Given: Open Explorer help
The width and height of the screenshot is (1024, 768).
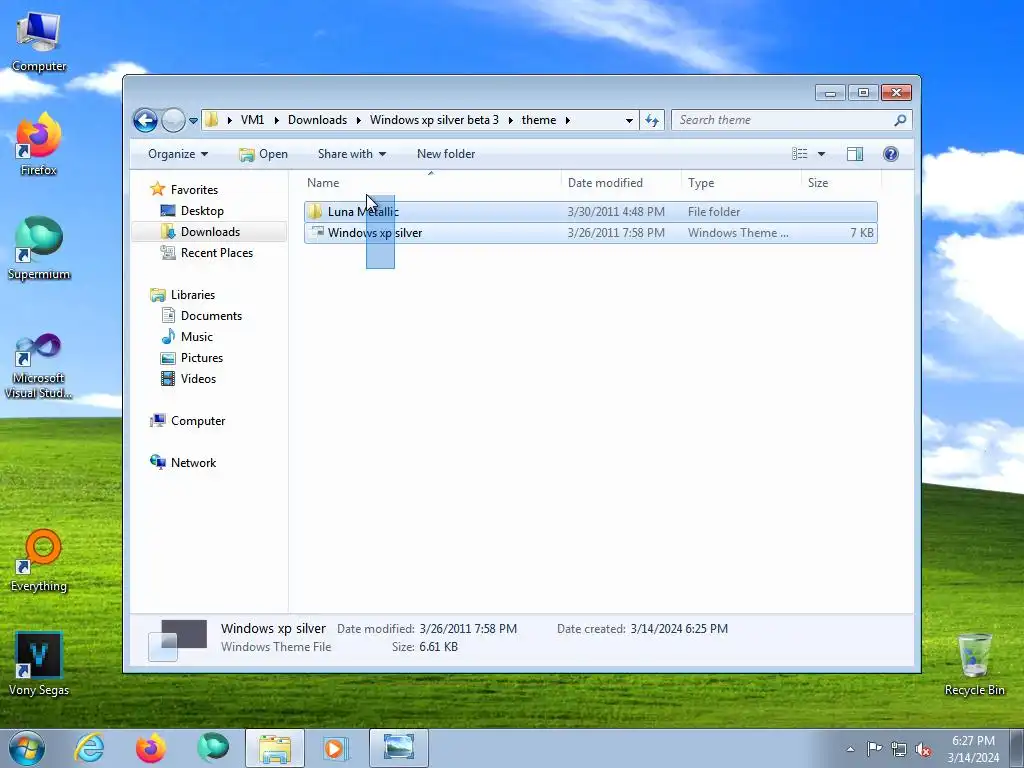Looking at the screenshot, I should coord(891,154).
